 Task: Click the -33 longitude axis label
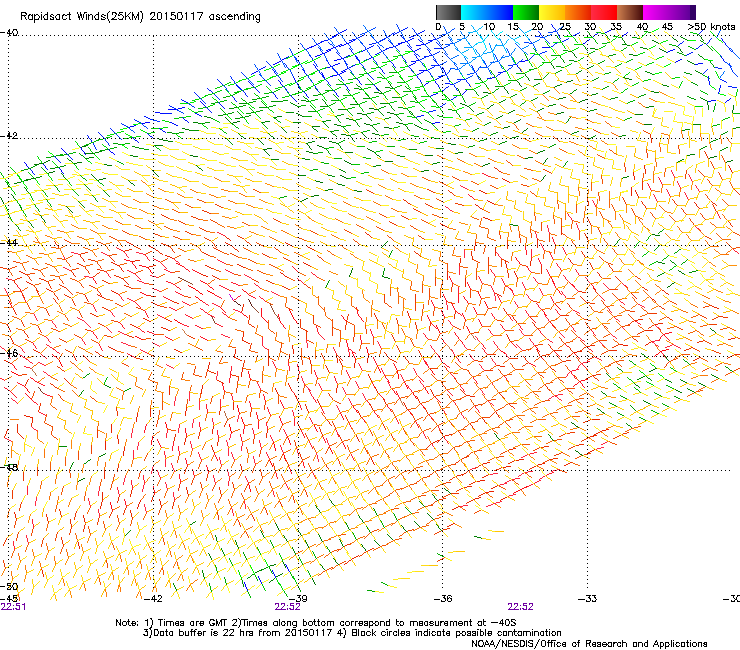[x=588, y=599]
